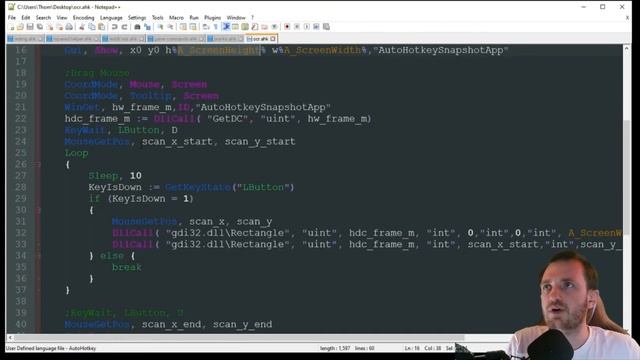Close the ocr.ahk tab with its X
The width and height of the screenshot is (640, 360).
(273, 39)
